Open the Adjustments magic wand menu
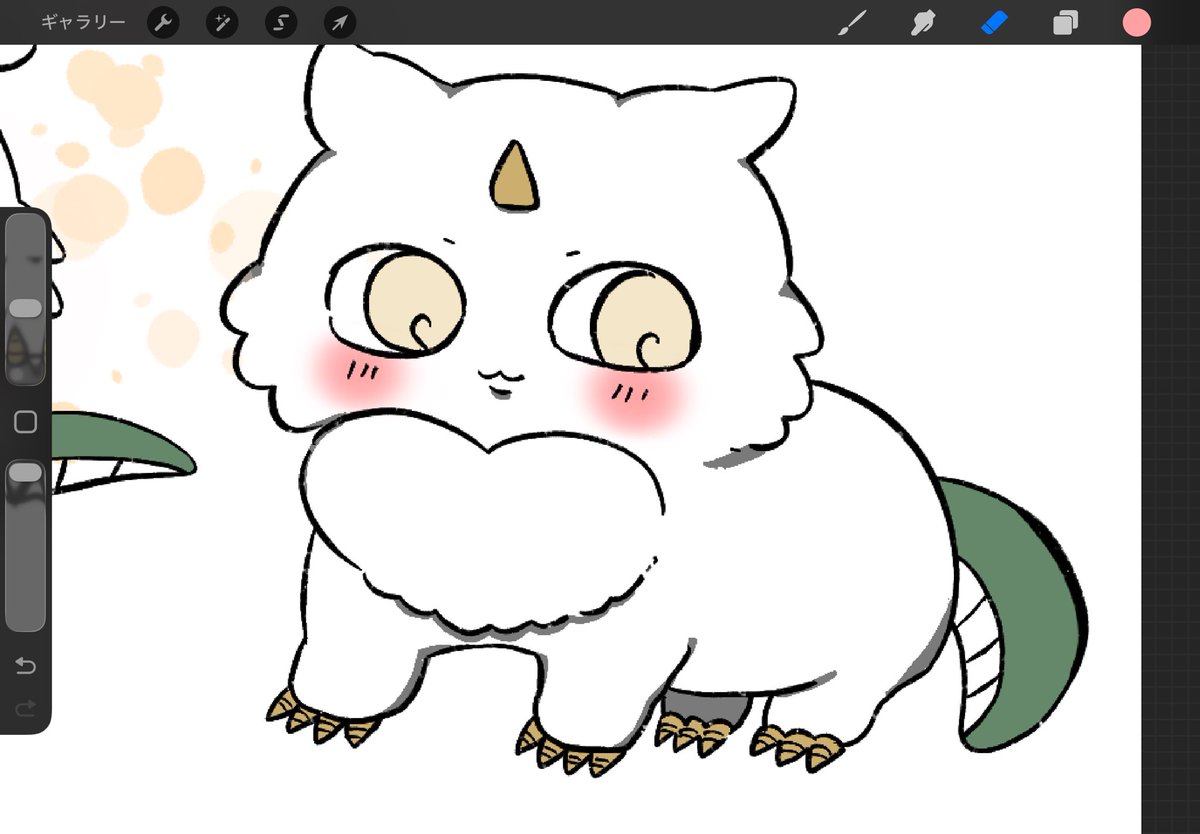Screen dimensions: 1200x834 pos(222,23)
